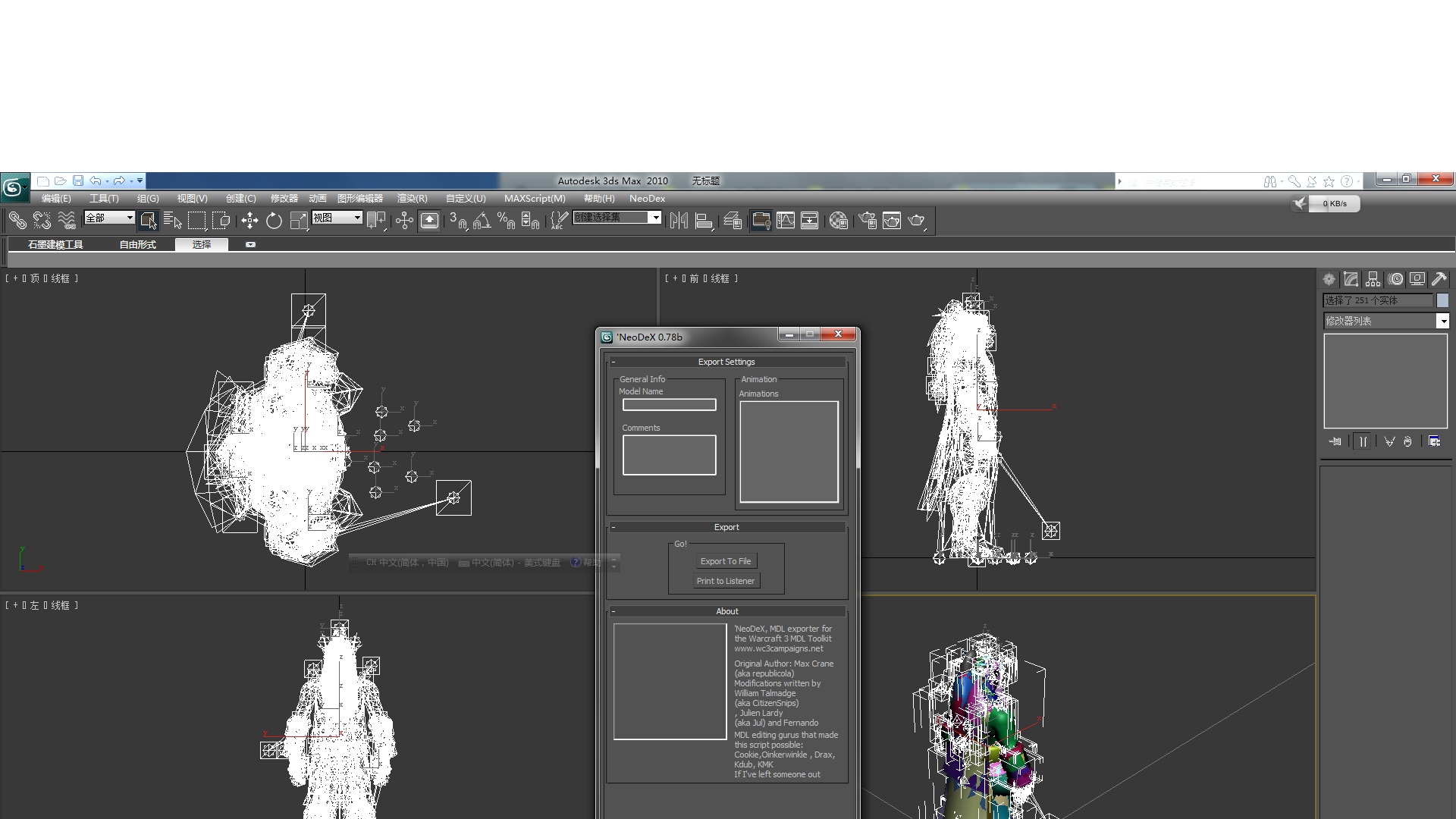Activate the Select and Rotate tool
The height and width of the screenshot is (819, 1456).
click(x=274, y=221)
